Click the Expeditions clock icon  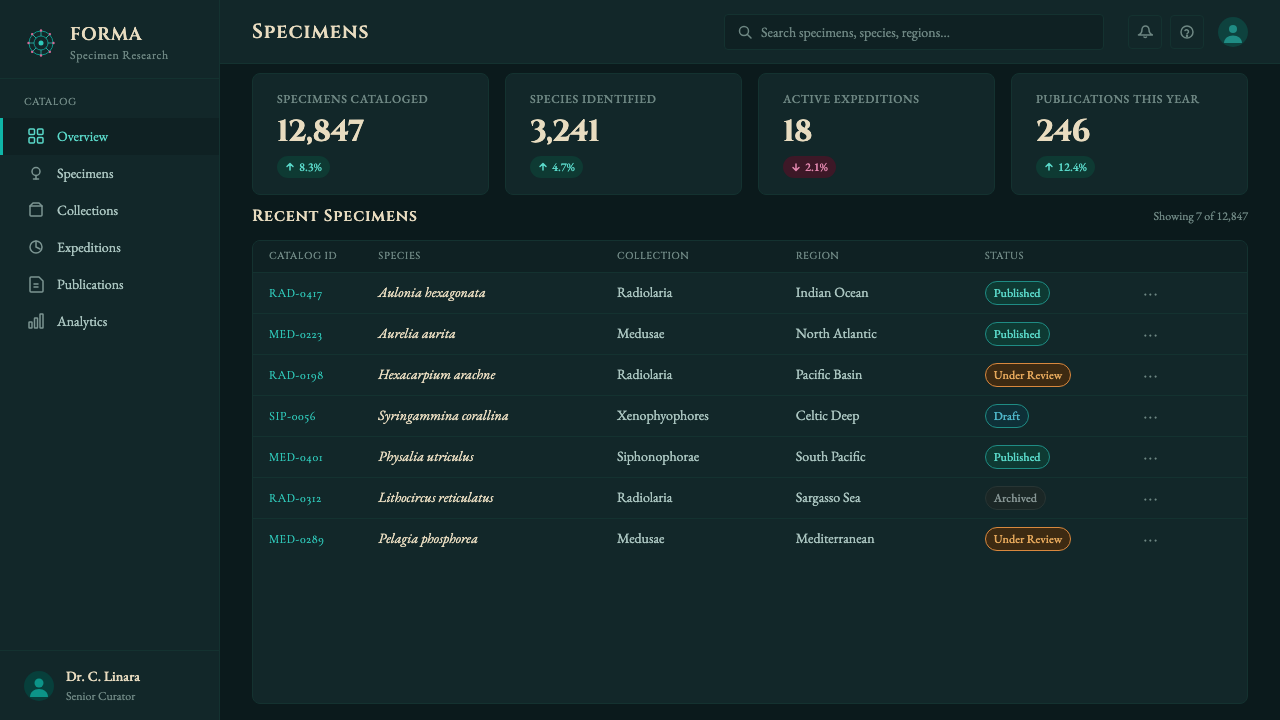tap(36, 247)
